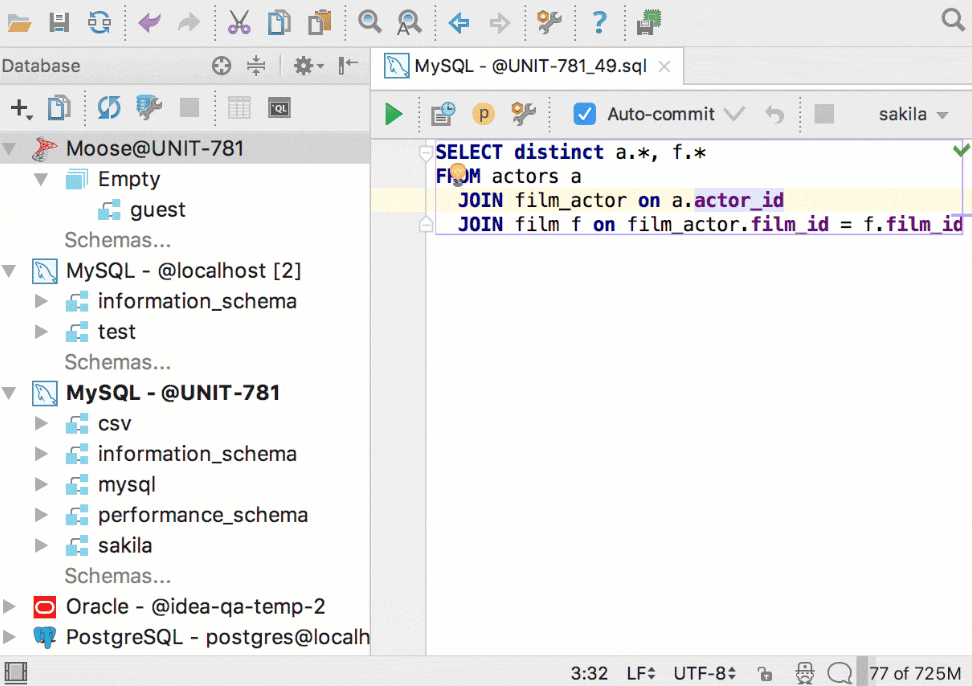This screenshot has width=972, height=686.
Task: Open the sakila schema dropdown
Action: tap(913, 115)
